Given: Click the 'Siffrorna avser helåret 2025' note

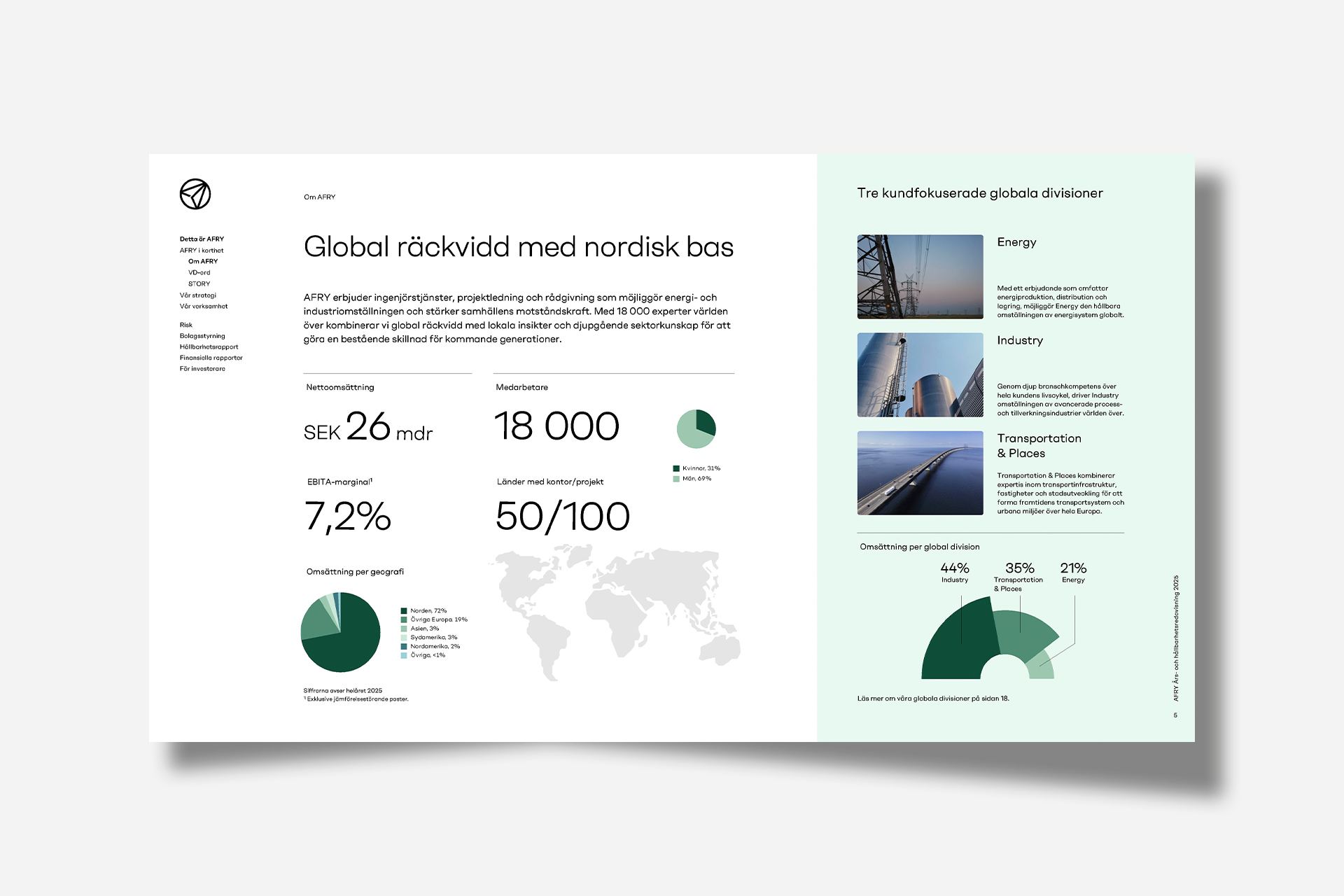Looking at the screenshot, I should (343, 691).
